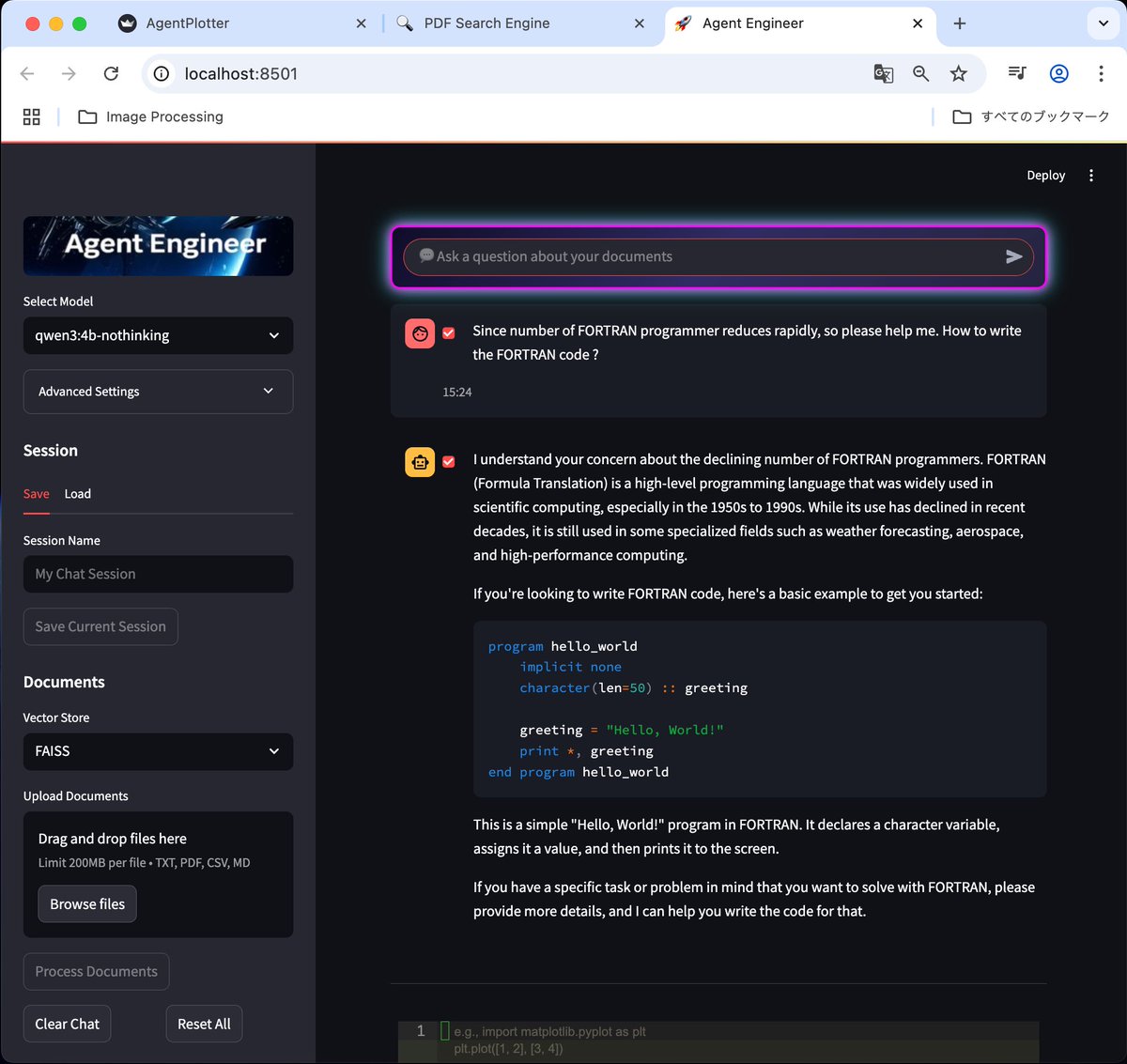Viewport: 1127px width, 1064px height.
Task: Click the Documents heading in sidebar
Action: coord(64,682)
